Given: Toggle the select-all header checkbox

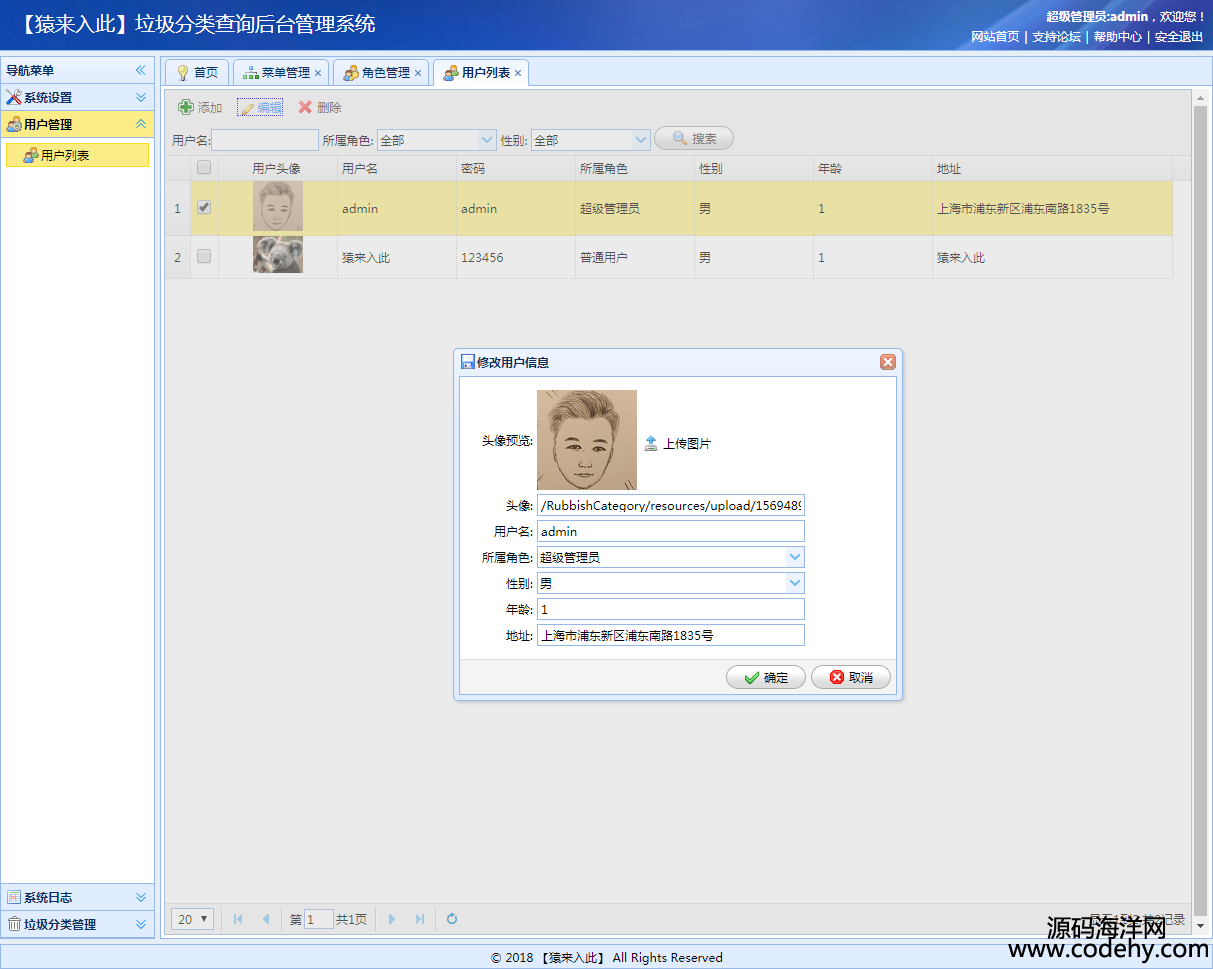Looking at the screenshot, I should (204, 168).
